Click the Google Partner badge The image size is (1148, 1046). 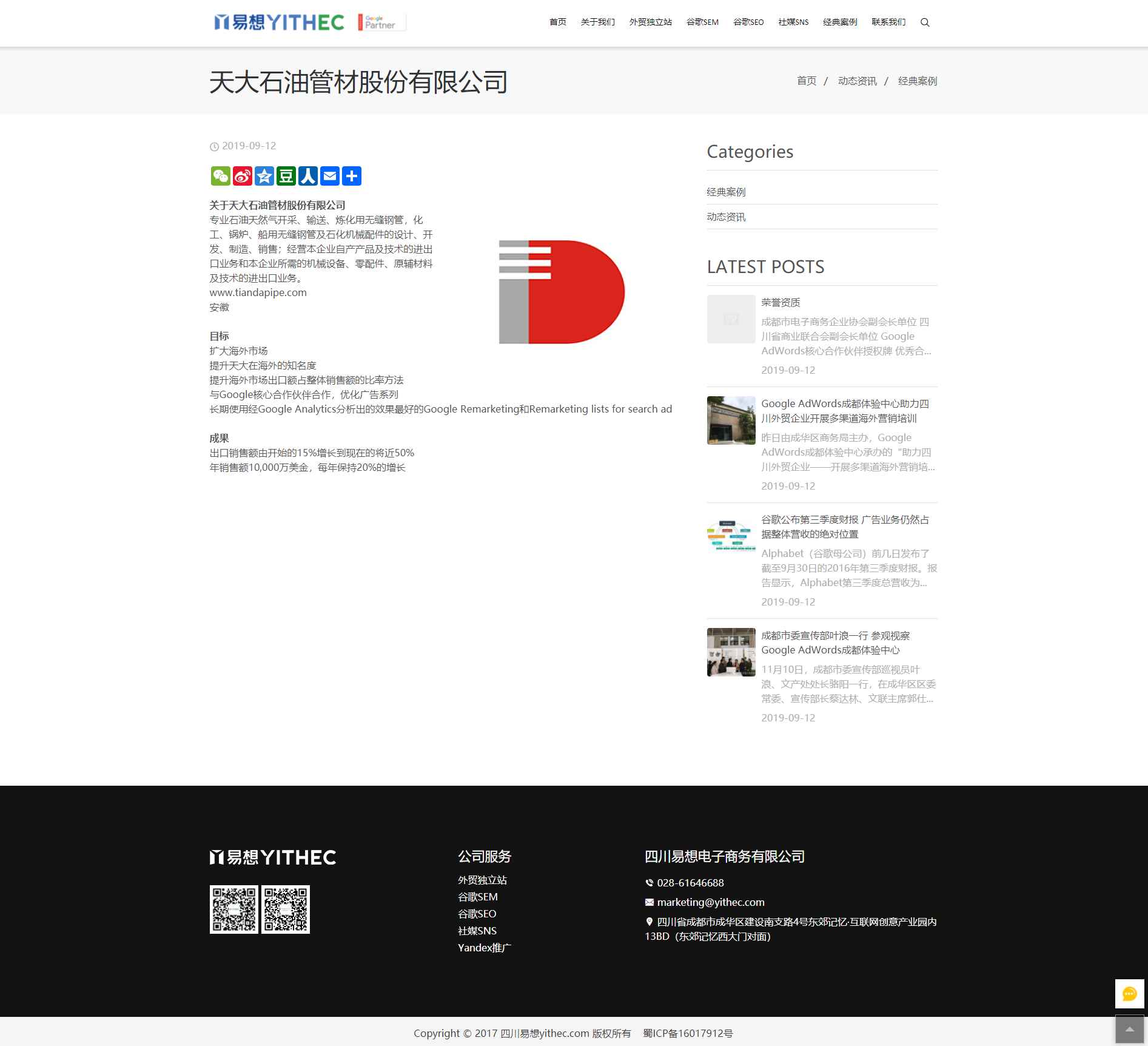pyautogui.click(x=381, y=22)
